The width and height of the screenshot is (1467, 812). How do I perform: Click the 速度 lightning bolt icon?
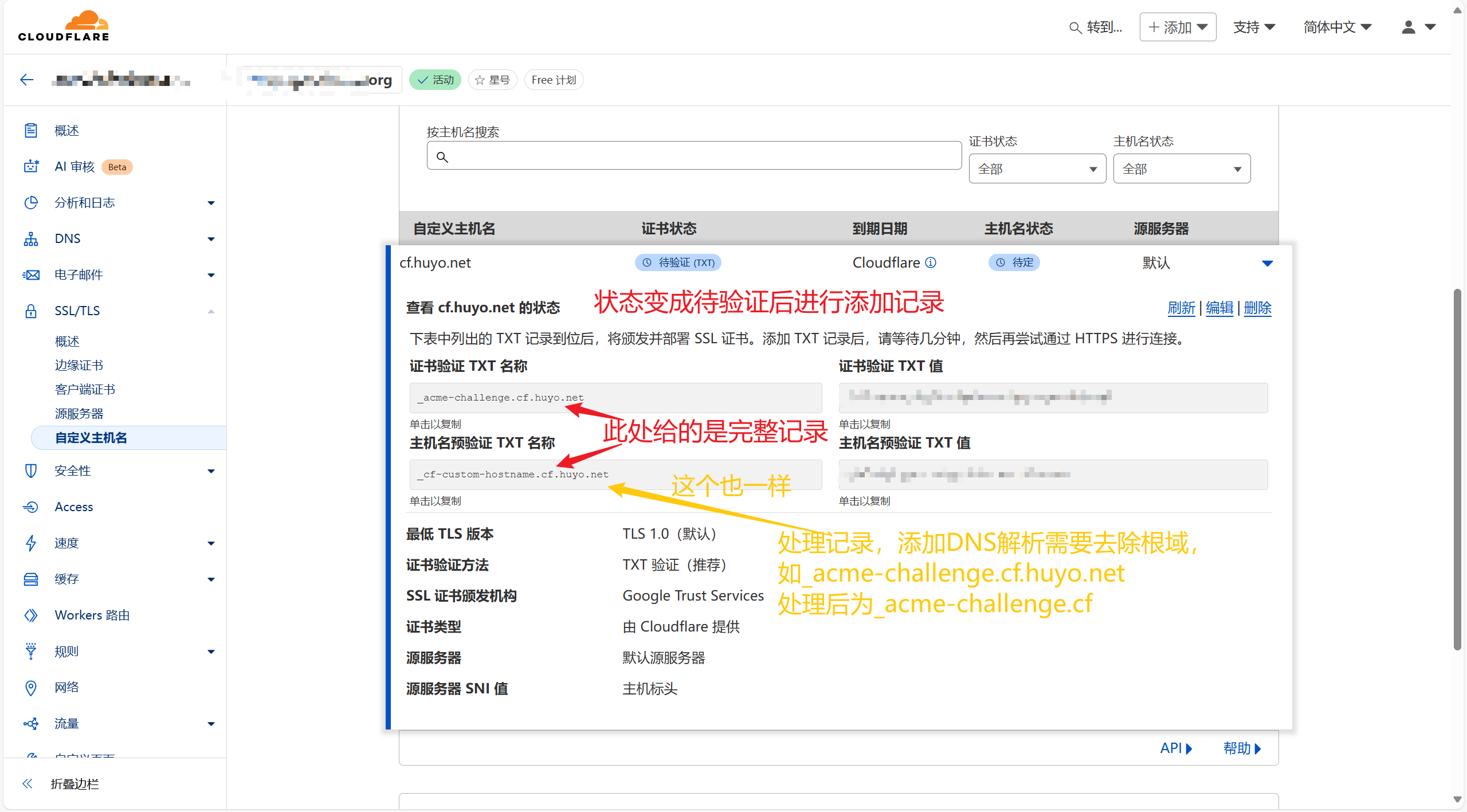pos(31,543)
